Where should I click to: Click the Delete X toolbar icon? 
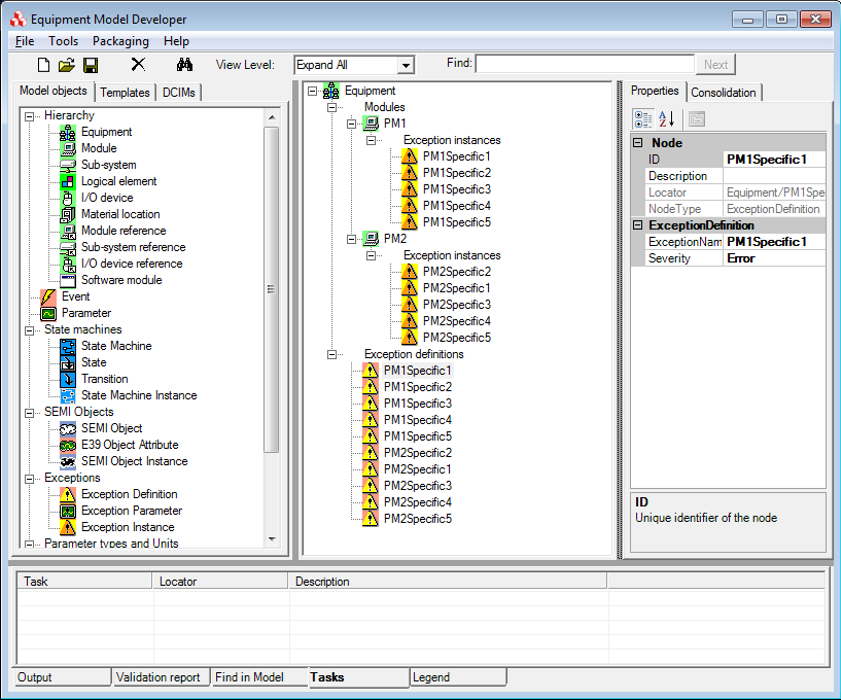point(138,65)
